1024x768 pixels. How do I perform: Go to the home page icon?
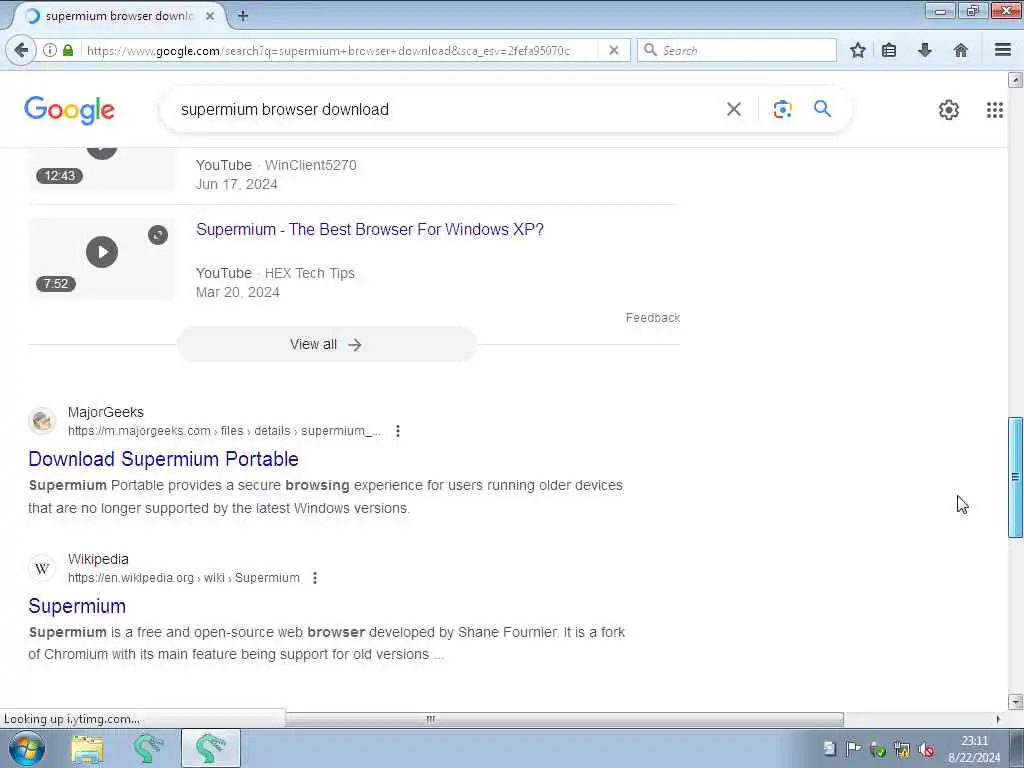[x=960, y=50]
